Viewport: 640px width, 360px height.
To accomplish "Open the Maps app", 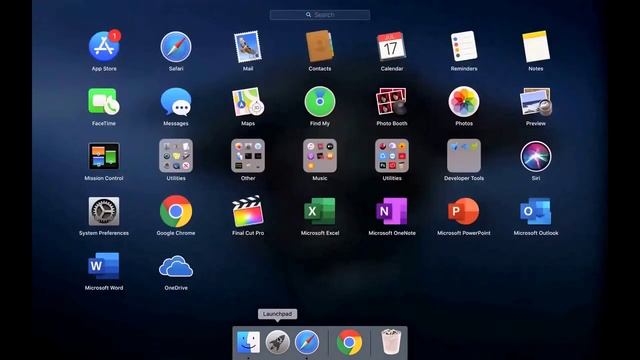I will (x=248, y=101).
